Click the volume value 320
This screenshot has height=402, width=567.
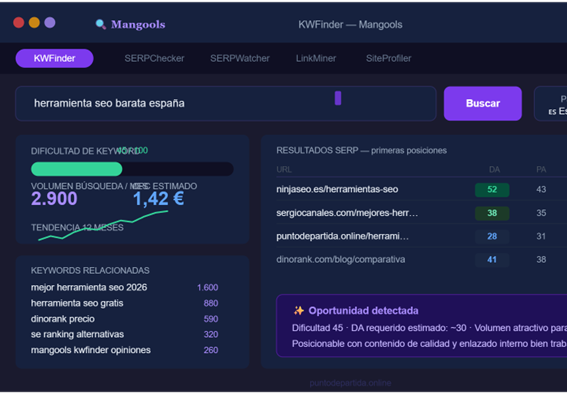[211, 334]
